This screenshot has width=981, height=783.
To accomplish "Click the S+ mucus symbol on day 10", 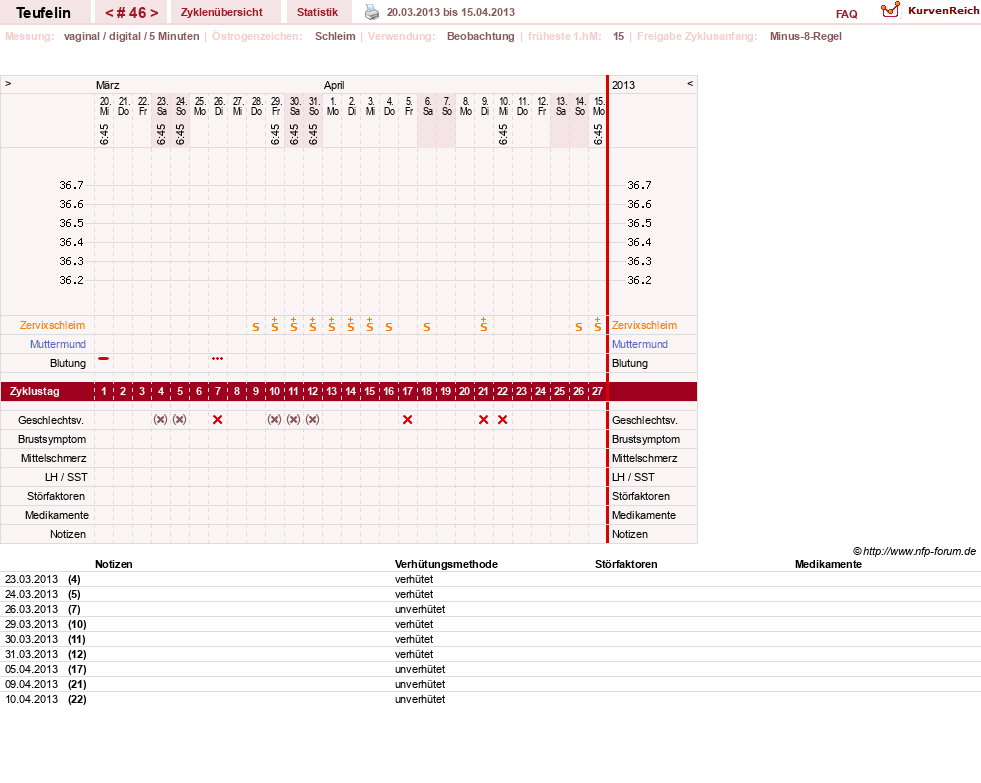I will 275,325.
